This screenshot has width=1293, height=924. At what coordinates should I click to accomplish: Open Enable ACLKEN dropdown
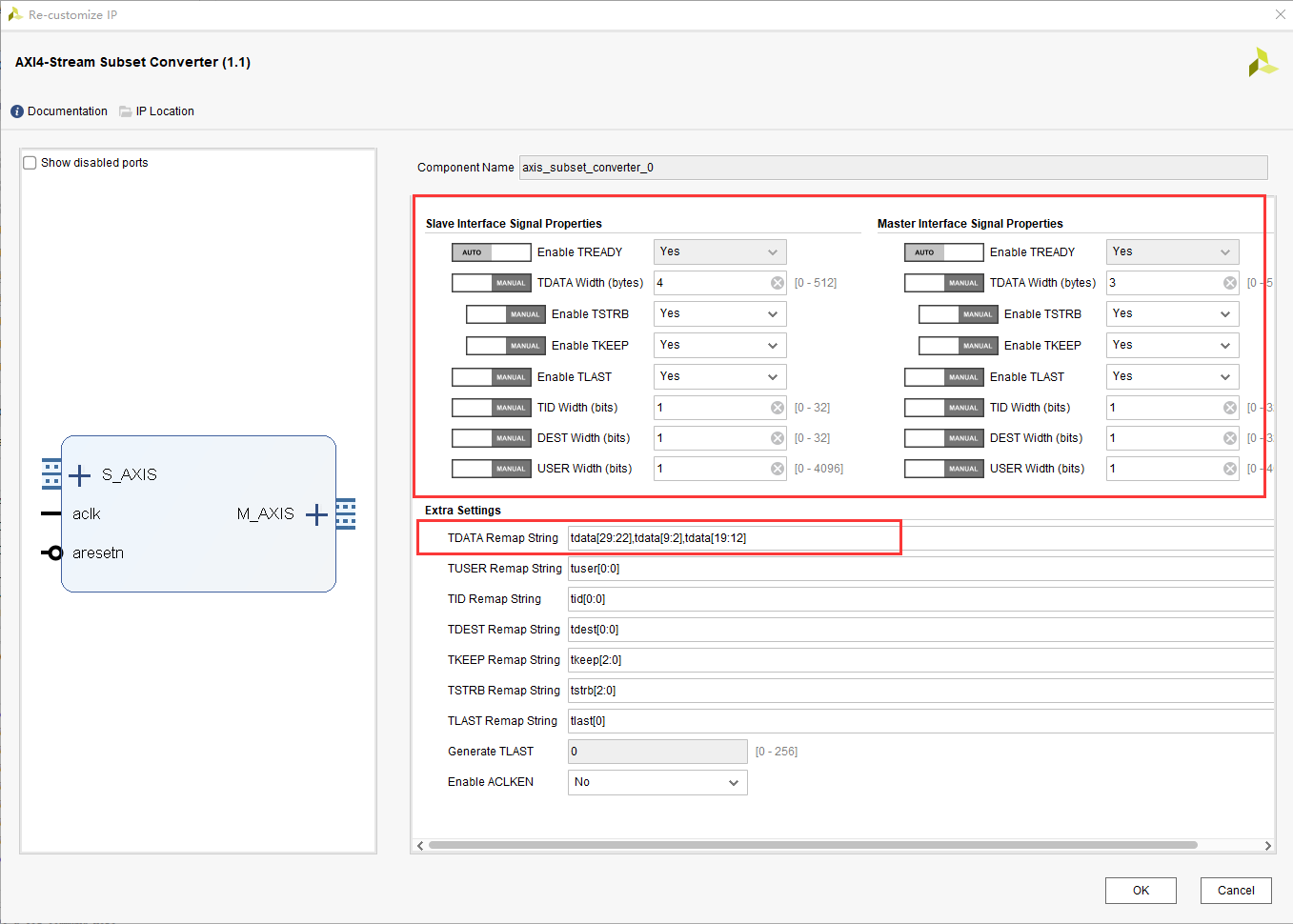tap(657, 782)
